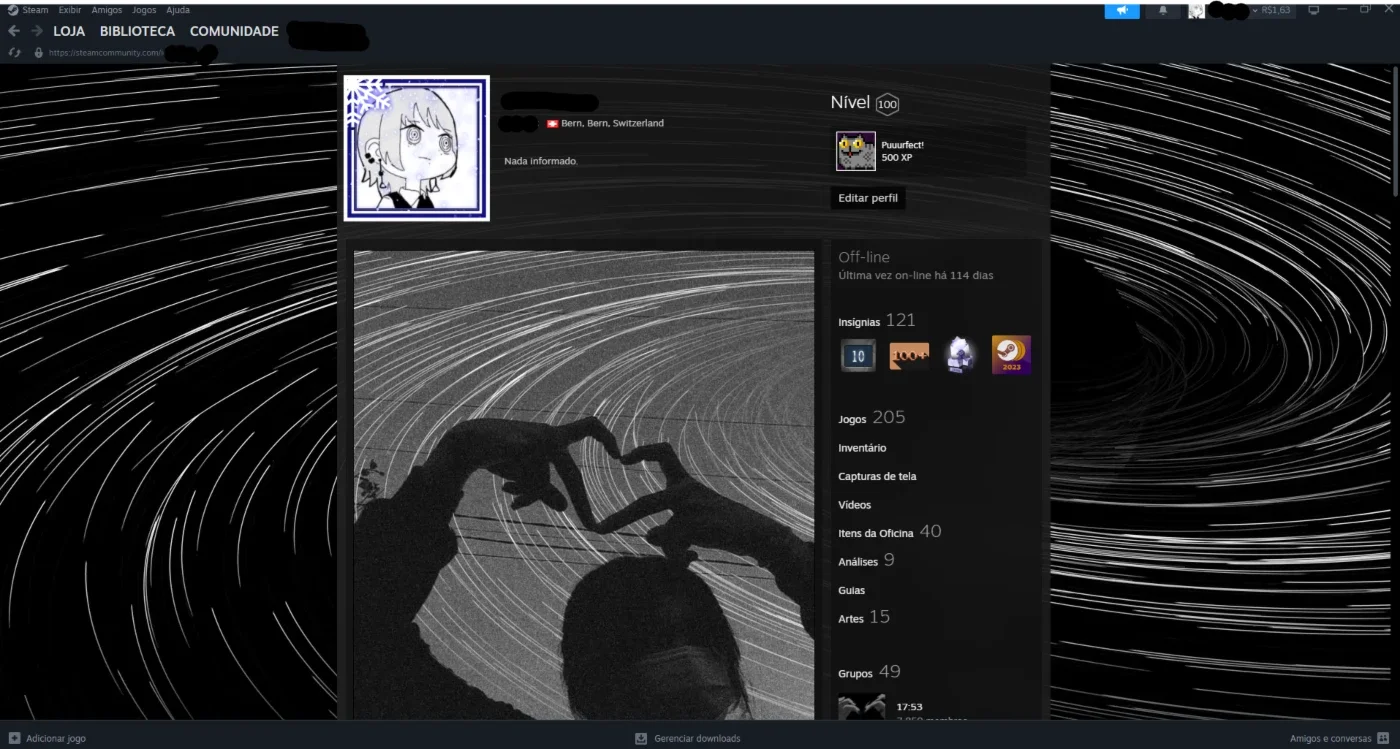1400x749 pixels.
Task: Click the Nível label
Action: point(850,103)
